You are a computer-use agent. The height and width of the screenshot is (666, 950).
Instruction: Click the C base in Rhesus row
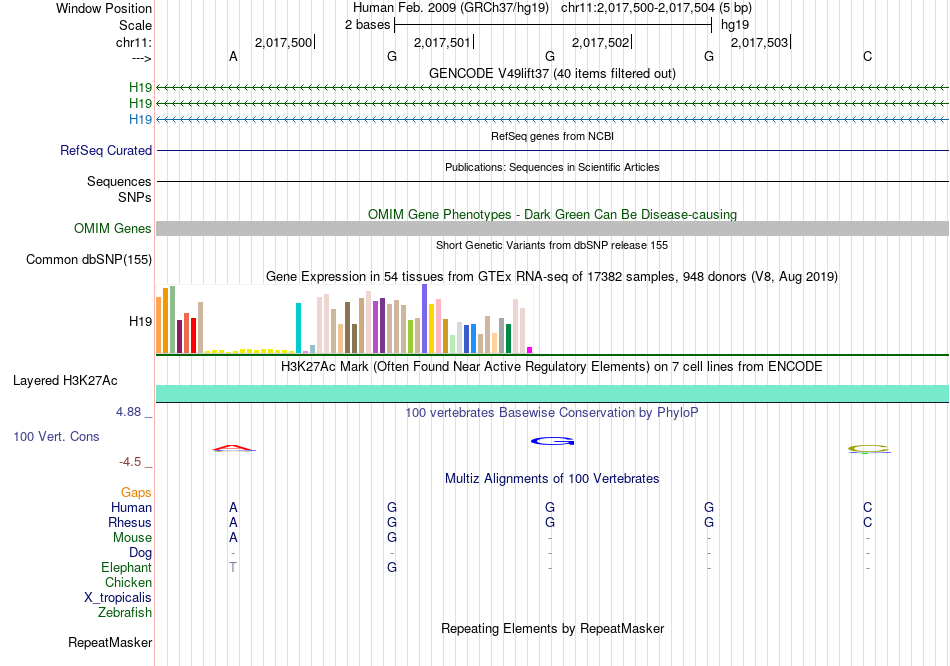coord(868,522)
